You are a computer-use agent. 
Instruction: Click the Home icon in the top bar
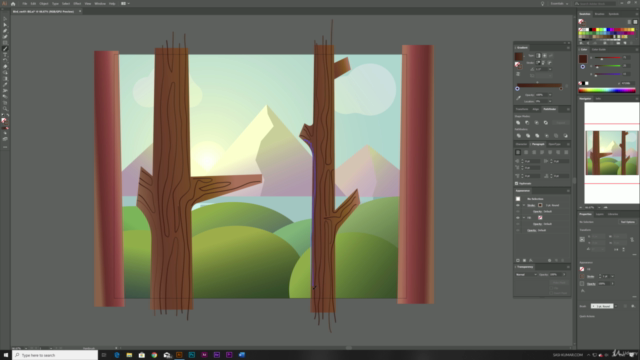tap(13, 4)
